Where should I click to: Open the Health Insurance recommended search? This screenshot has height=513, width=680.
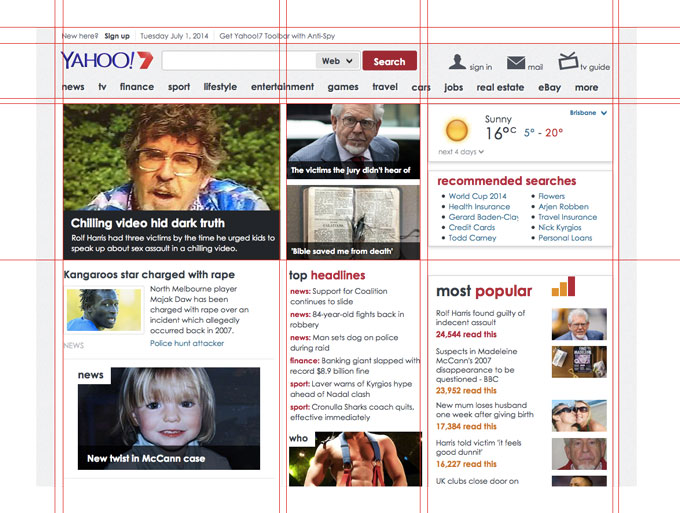point(479,206)
